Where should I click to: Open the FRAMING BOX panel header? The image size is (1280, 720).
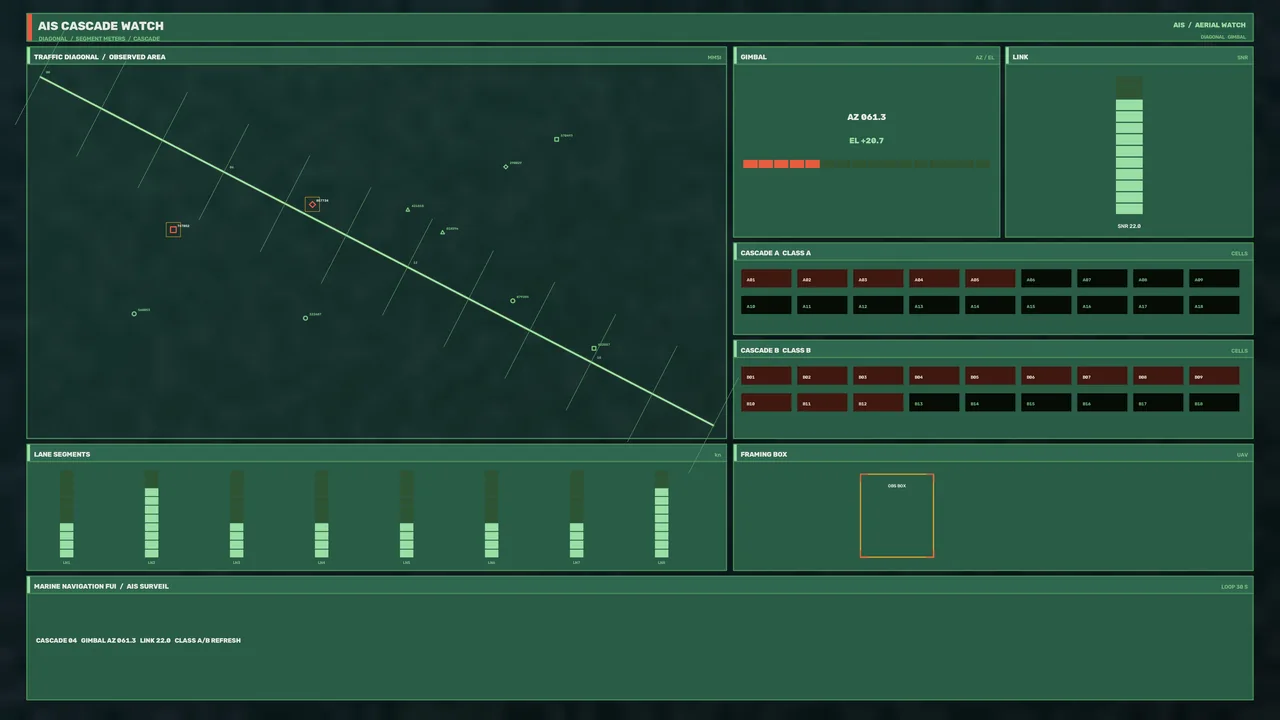[993, 454]
